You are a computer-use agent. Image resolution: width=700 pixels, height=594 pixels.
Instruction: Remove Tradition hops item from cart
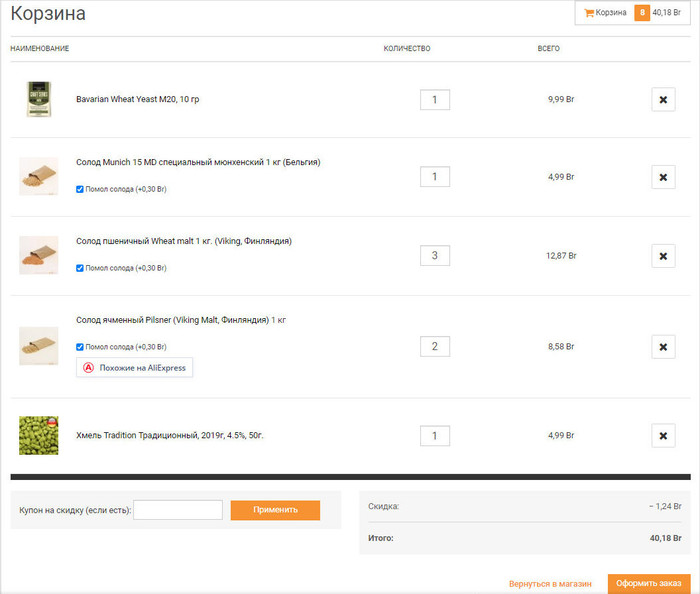click(663, 436)
